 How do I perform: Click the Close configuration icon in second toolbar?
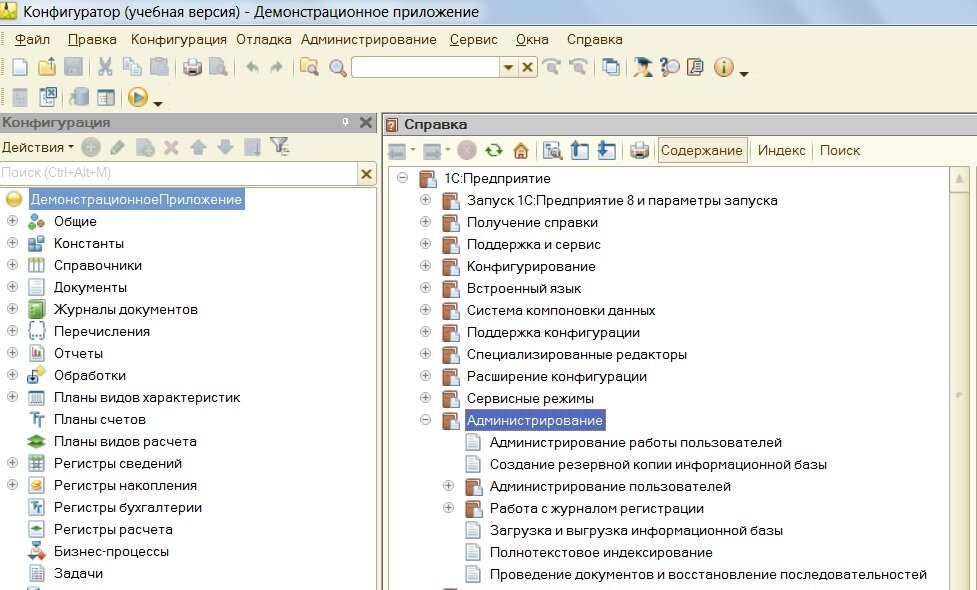click(47, 97)
